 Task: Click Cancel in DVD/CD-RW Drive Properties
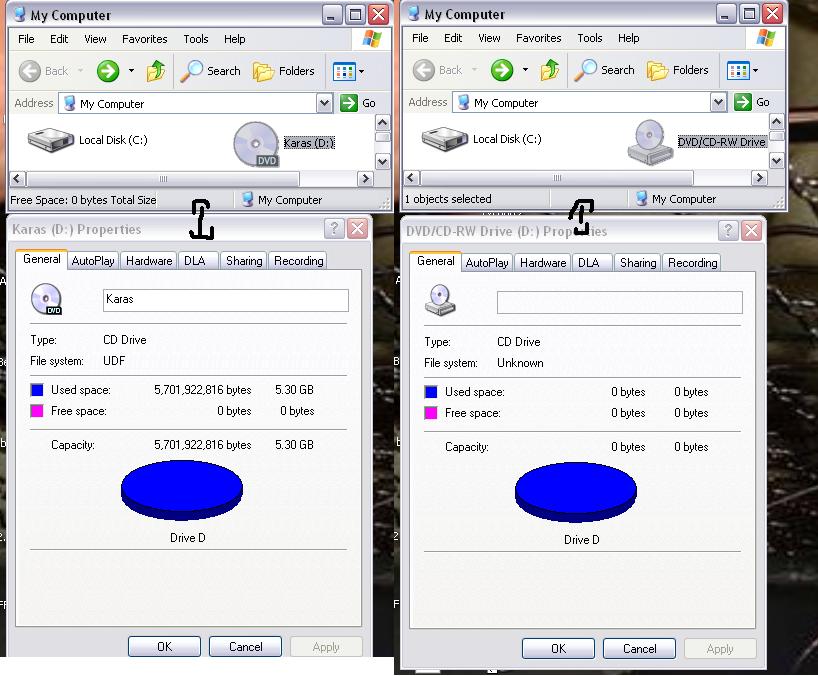click(639, 648)
